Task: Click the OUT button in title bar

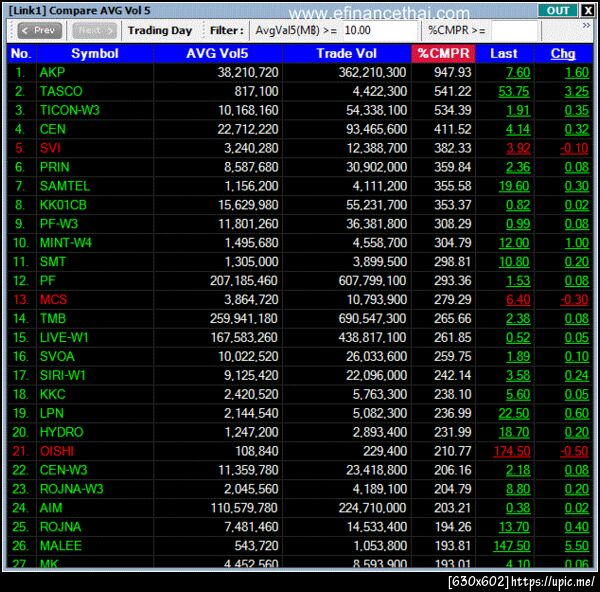Action: point(557,10)
